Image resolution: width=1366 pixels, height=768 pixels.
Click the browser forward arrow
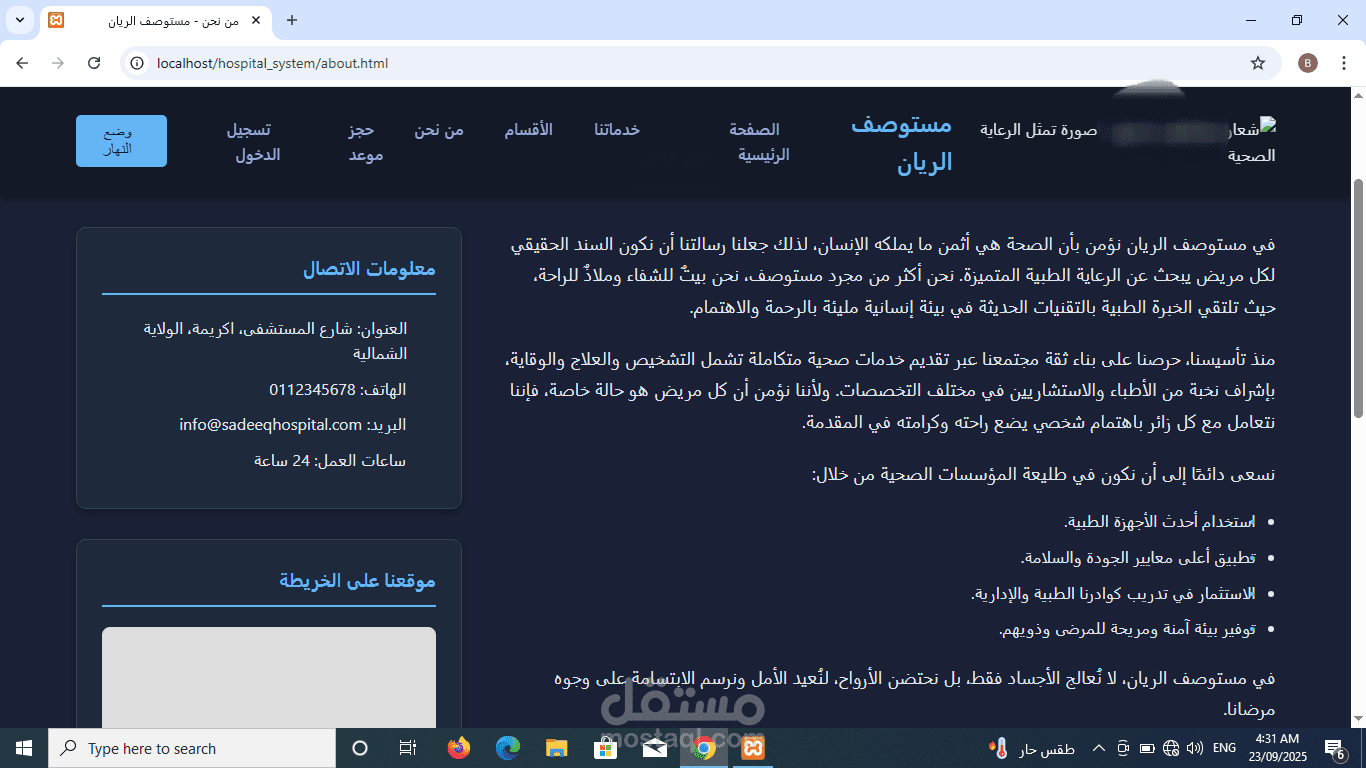[58, 63]
